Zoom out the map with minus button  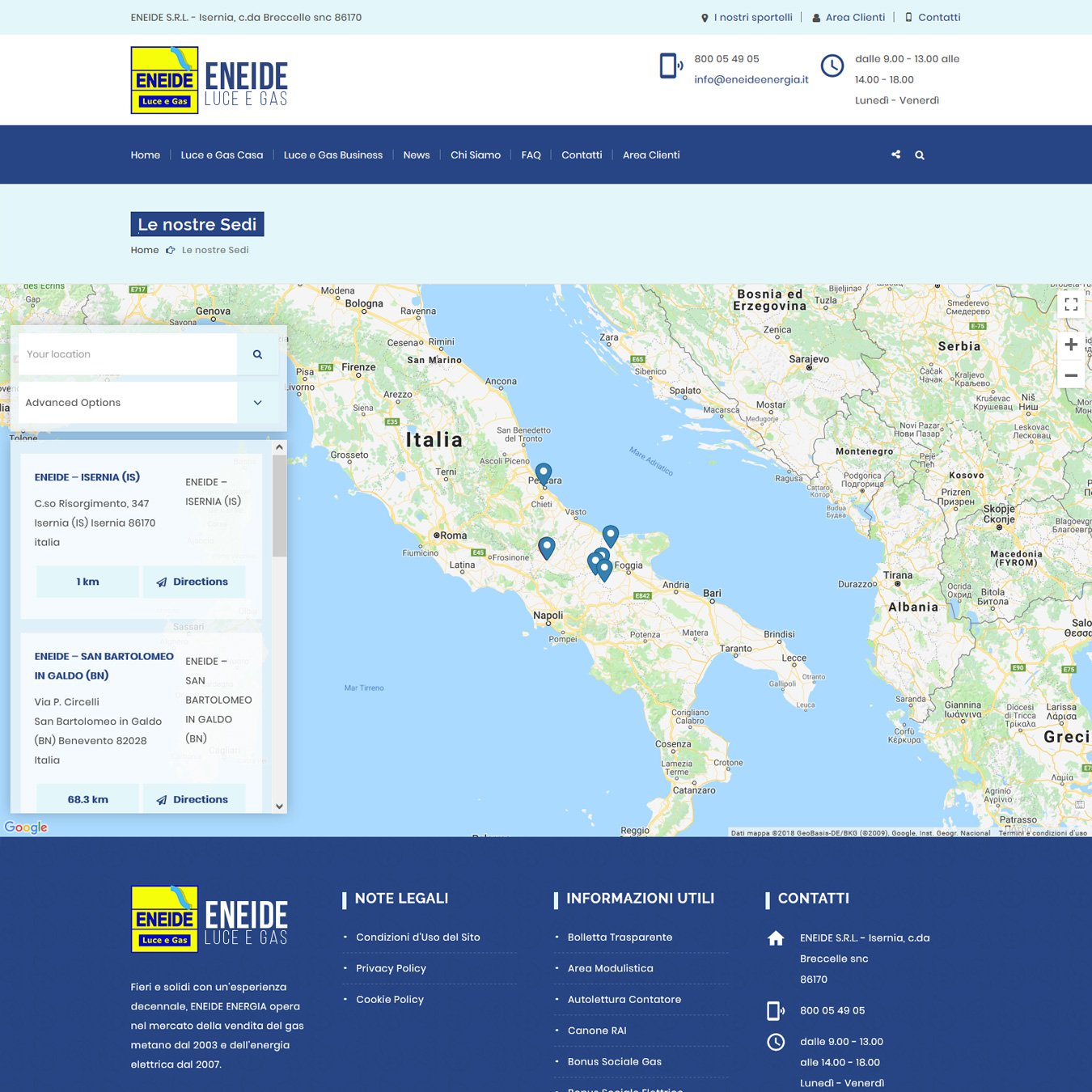coord(1071,375)
